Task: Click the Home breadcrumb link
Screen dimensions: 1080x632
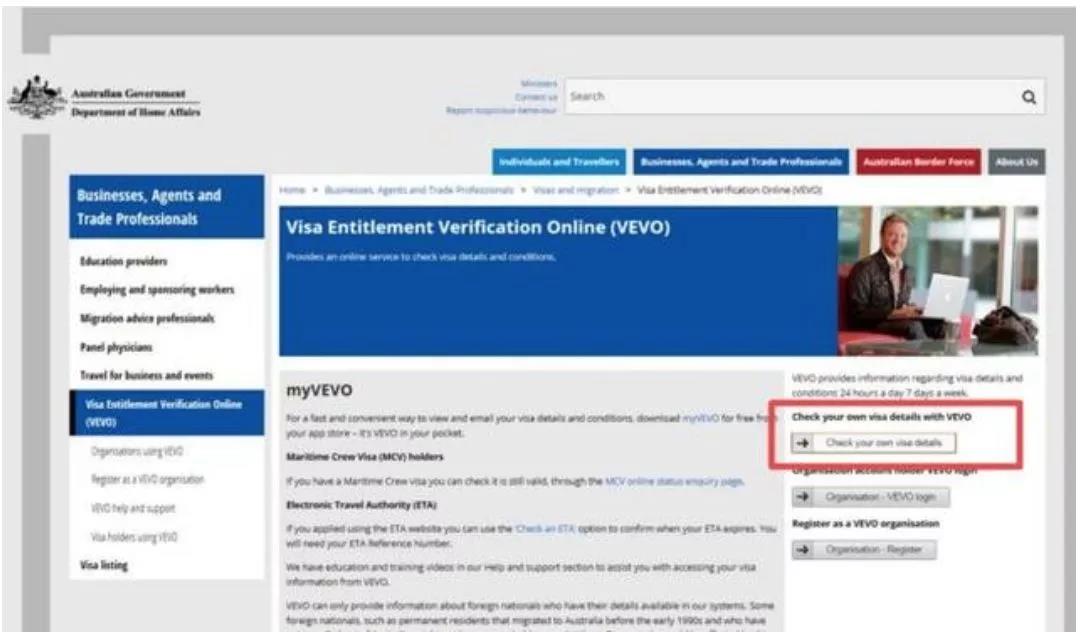Action: pyautogui.click(x=291, y=187)
